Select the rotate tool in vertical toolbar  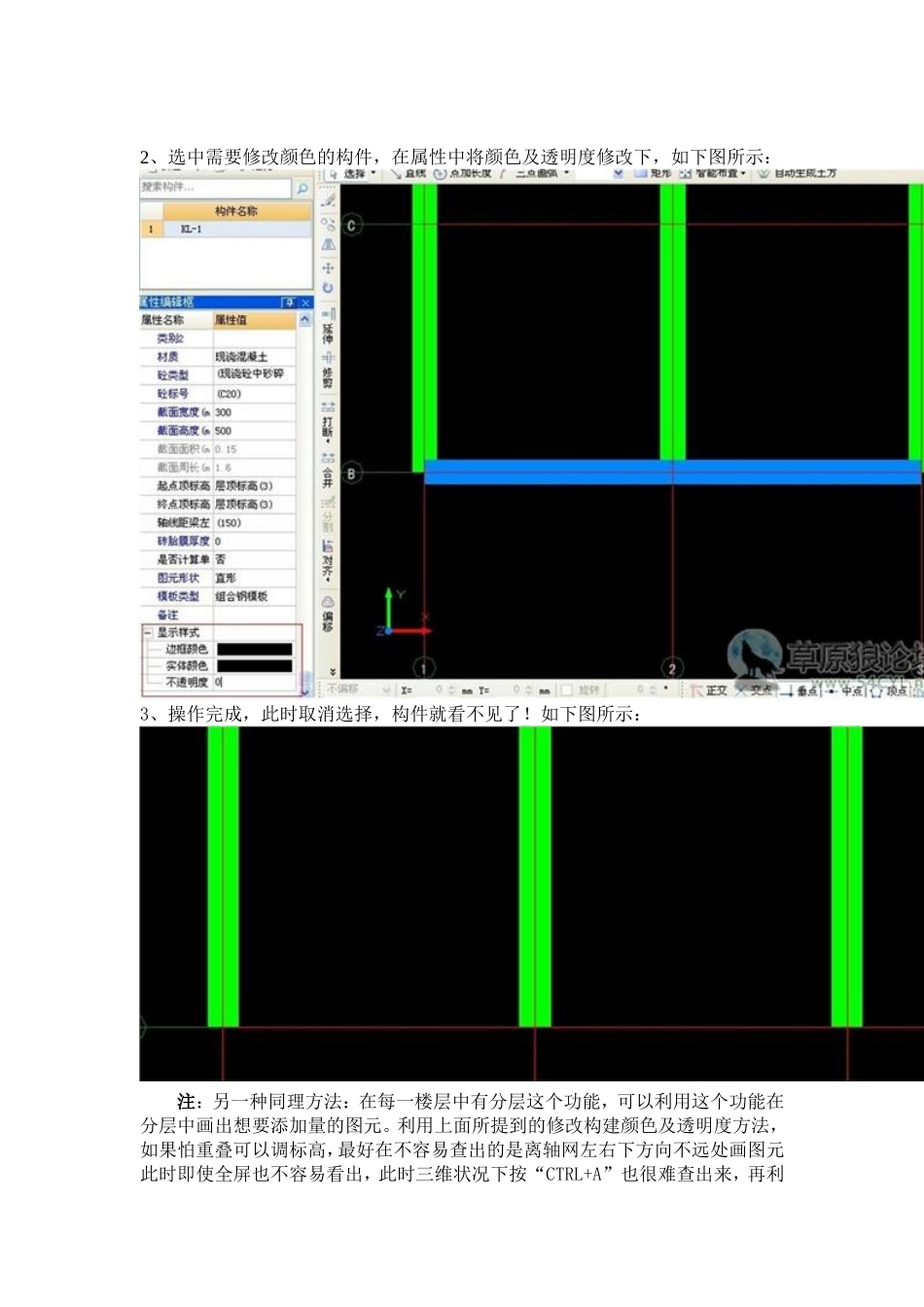point(328,289)
